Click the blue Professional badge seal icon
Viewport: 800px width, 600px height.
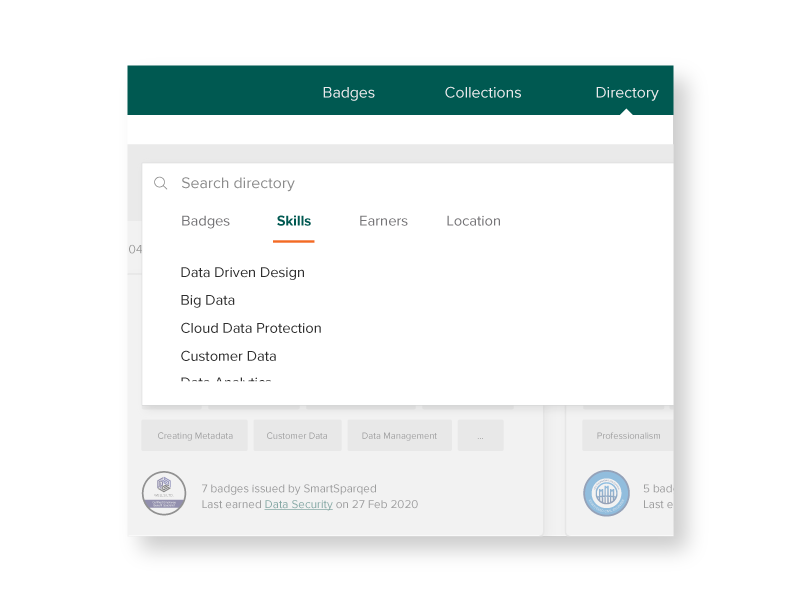click(606, 493)
